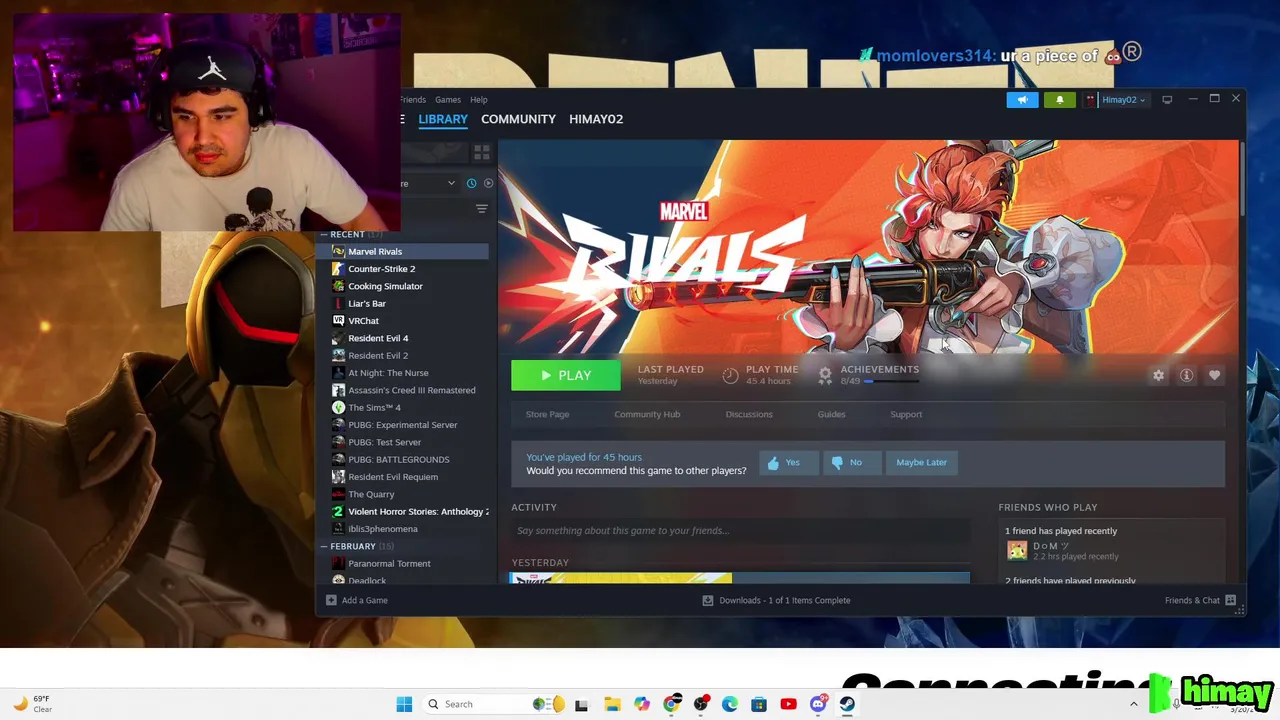The width and height of the screenshot is (1280, 720).
Task: Open Discussions link
Action: click(x=749, y=414)
